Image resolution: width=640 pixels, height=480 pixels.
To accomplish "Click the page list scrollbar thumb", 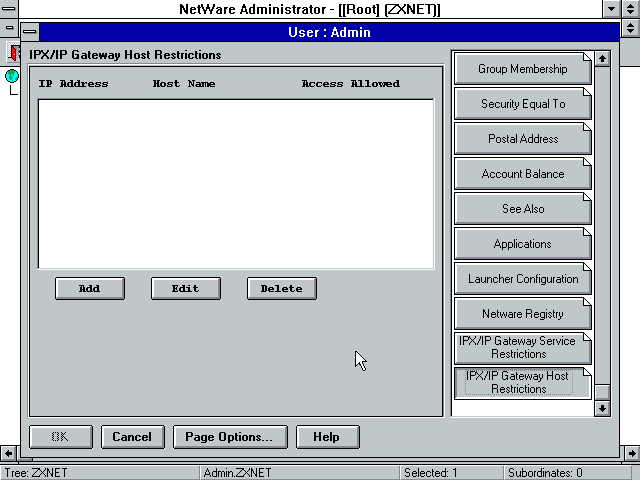I will click(602, 392).
